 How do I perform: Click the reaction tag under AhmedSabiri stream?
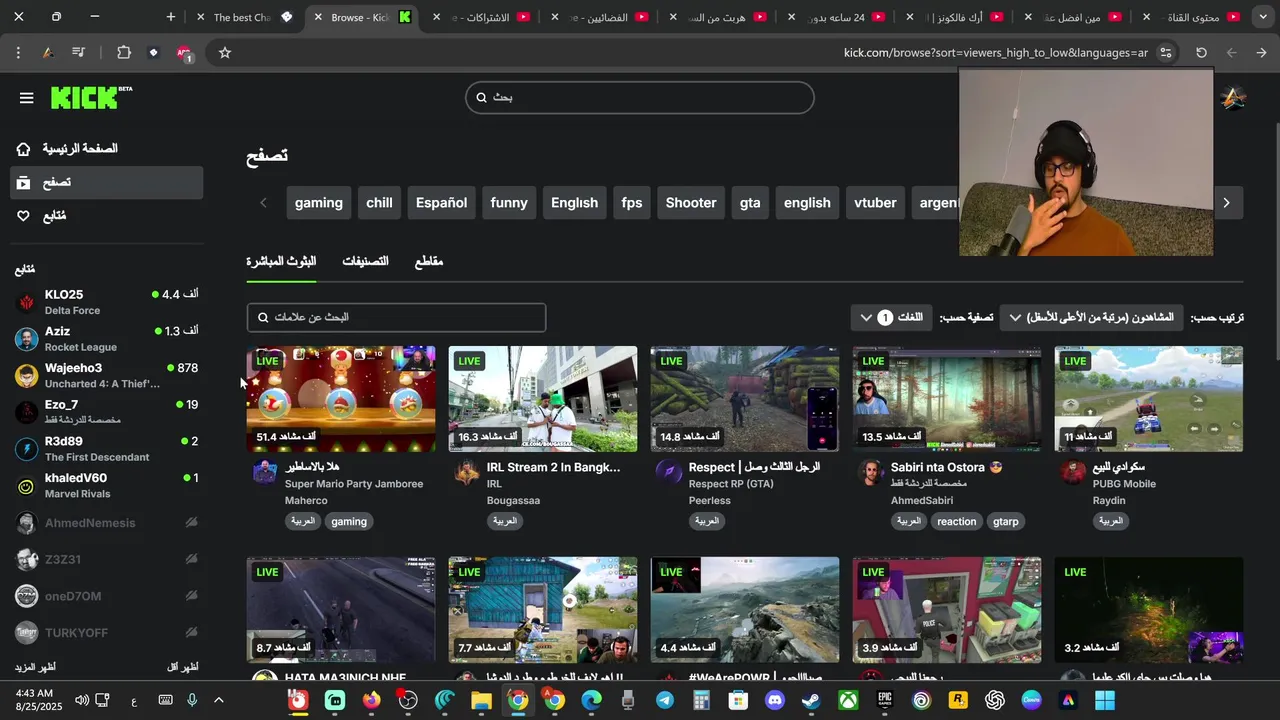click(x=956, y=521)
